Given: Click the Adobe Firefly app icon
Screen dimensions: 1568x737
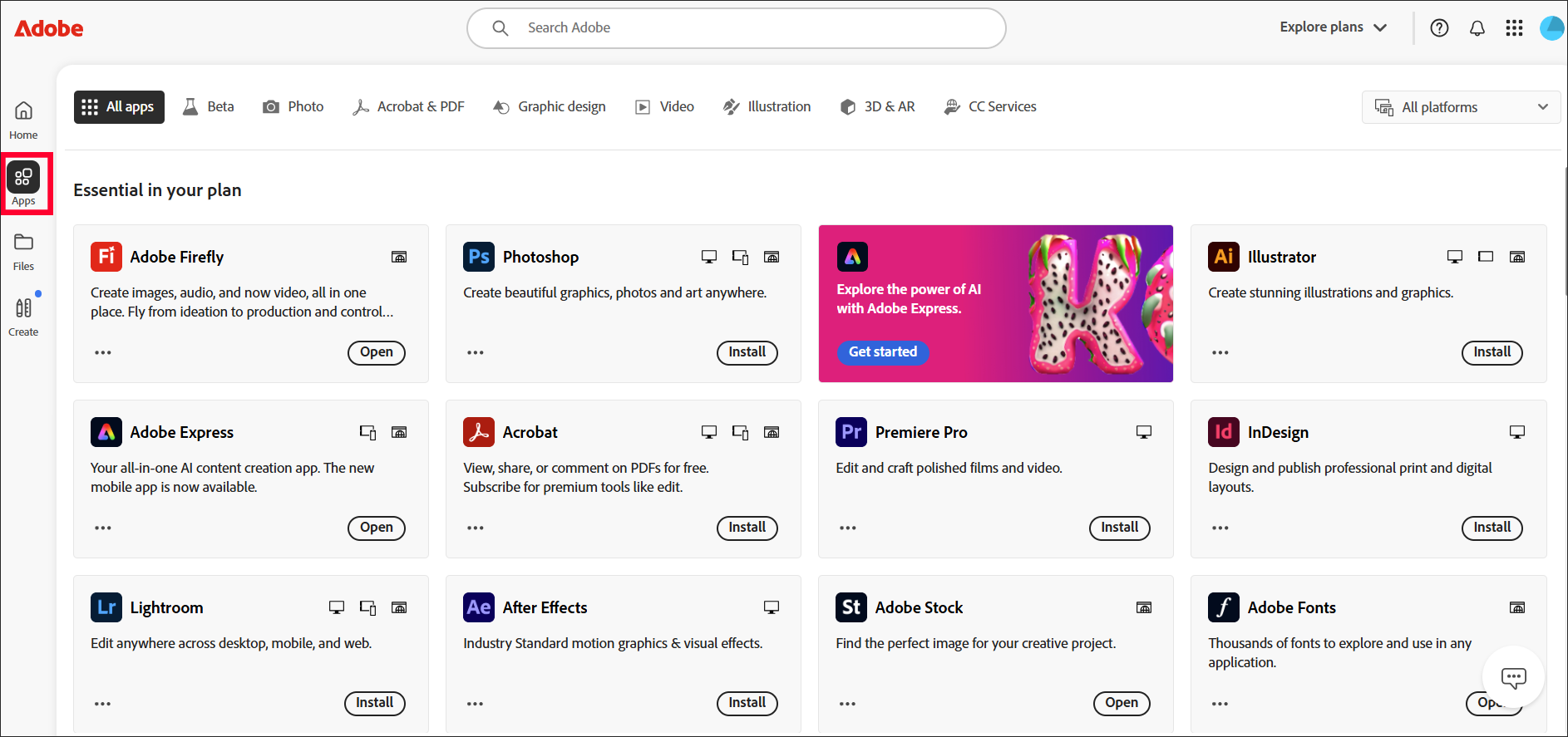Looking at the screenshot, I should click(106, 257).
